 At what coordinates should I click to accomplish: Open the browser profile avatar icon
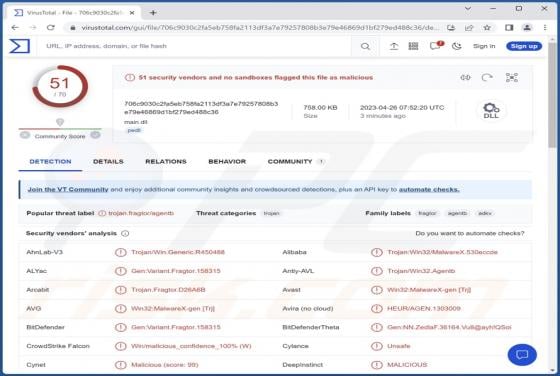coord(527,27)
